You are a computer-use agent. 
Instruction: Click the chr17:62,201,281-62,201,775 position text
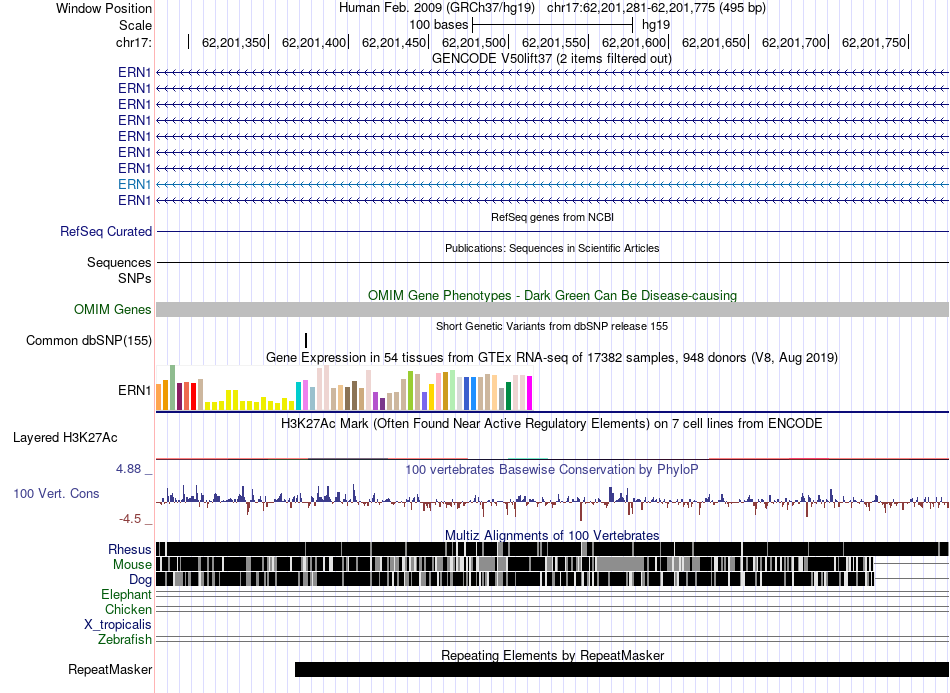click(x=656, y=8)
